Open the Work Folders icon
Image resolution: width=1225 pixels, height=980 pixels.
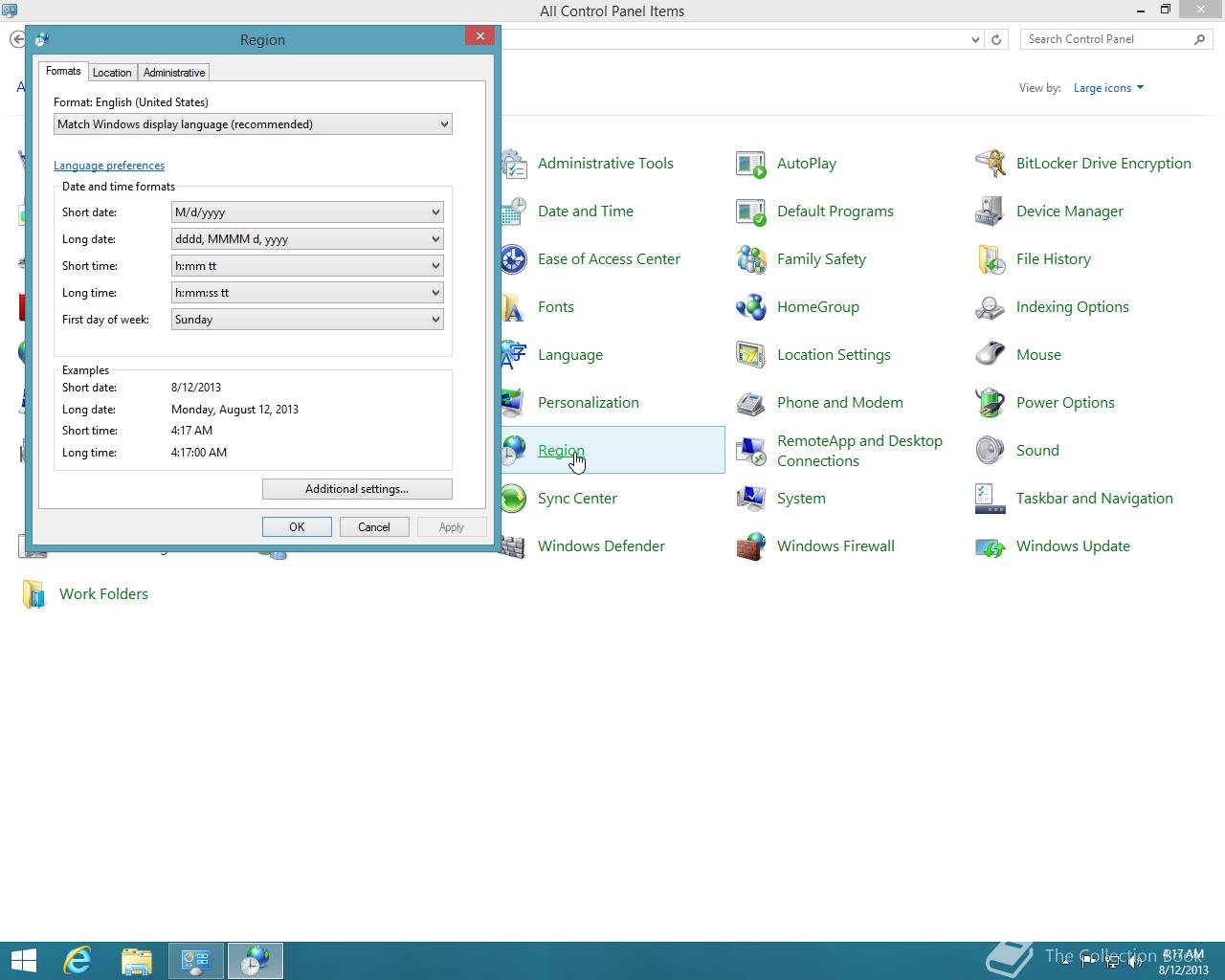[x=33, y=594]
